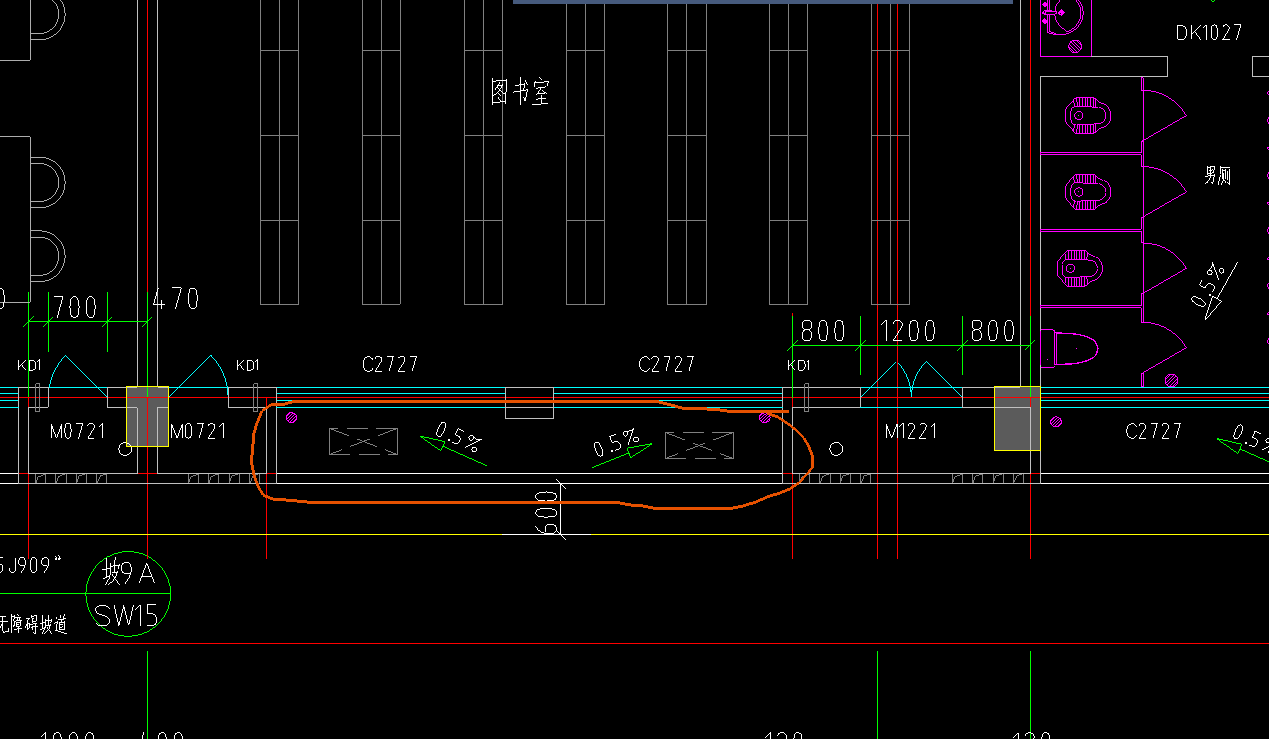Select the top squat toilet fixture
Image resolution: width=1269 pixels, height=739 pixels.
tap(1089, 116)
